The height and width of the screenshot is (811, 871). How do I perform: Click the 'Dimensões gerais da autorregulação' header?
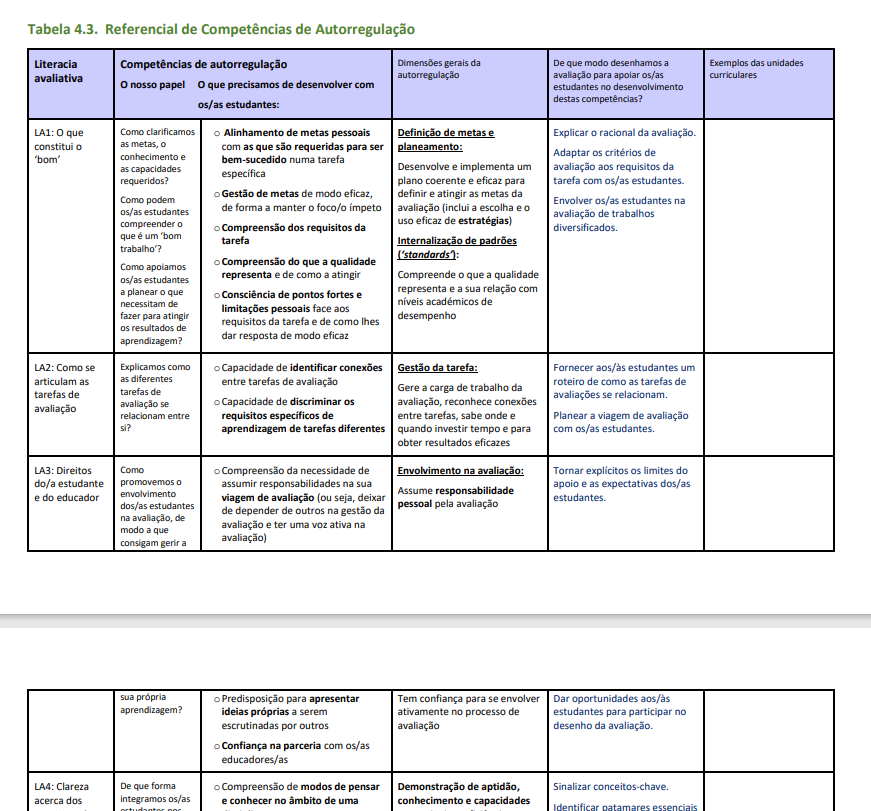(439, 69)
